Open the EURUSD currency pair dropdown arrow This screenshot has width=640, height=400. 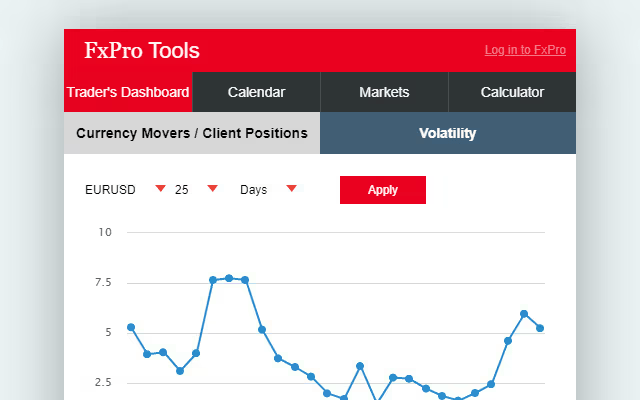pyautogui.click(x=160, y=188)
